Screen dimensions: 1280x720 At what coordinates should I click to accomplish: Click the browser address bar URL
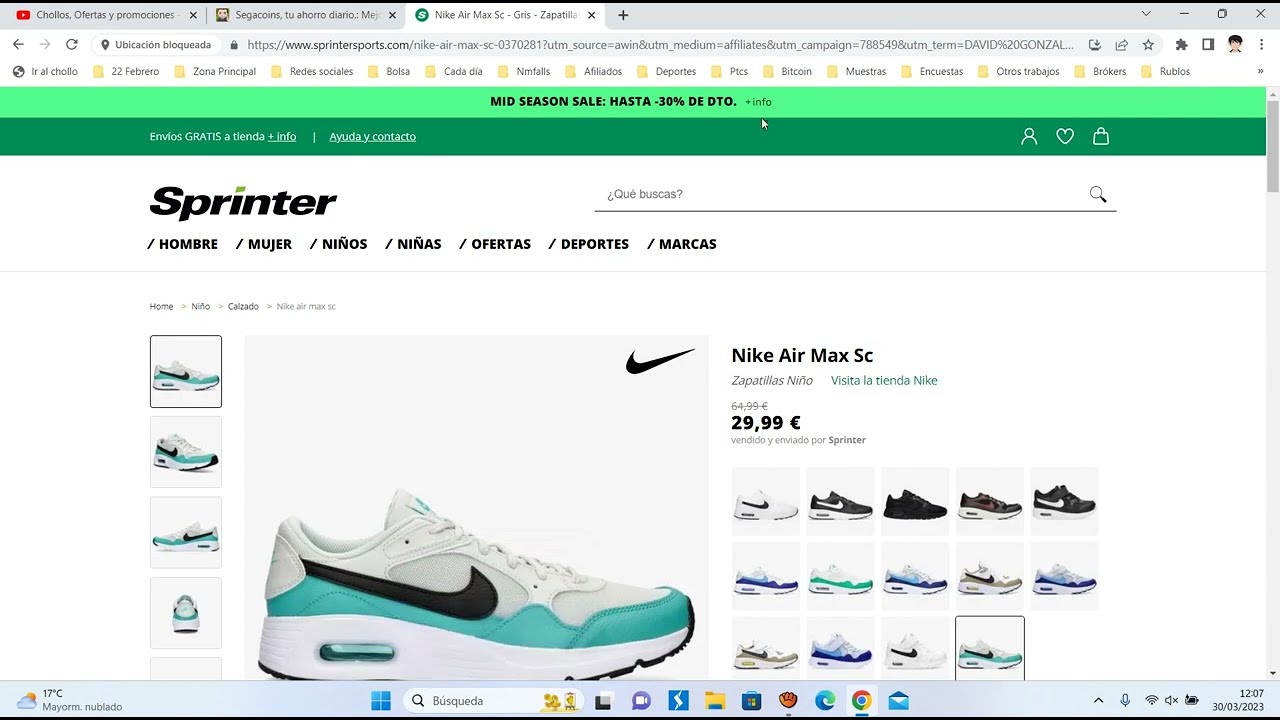[660, 44]
